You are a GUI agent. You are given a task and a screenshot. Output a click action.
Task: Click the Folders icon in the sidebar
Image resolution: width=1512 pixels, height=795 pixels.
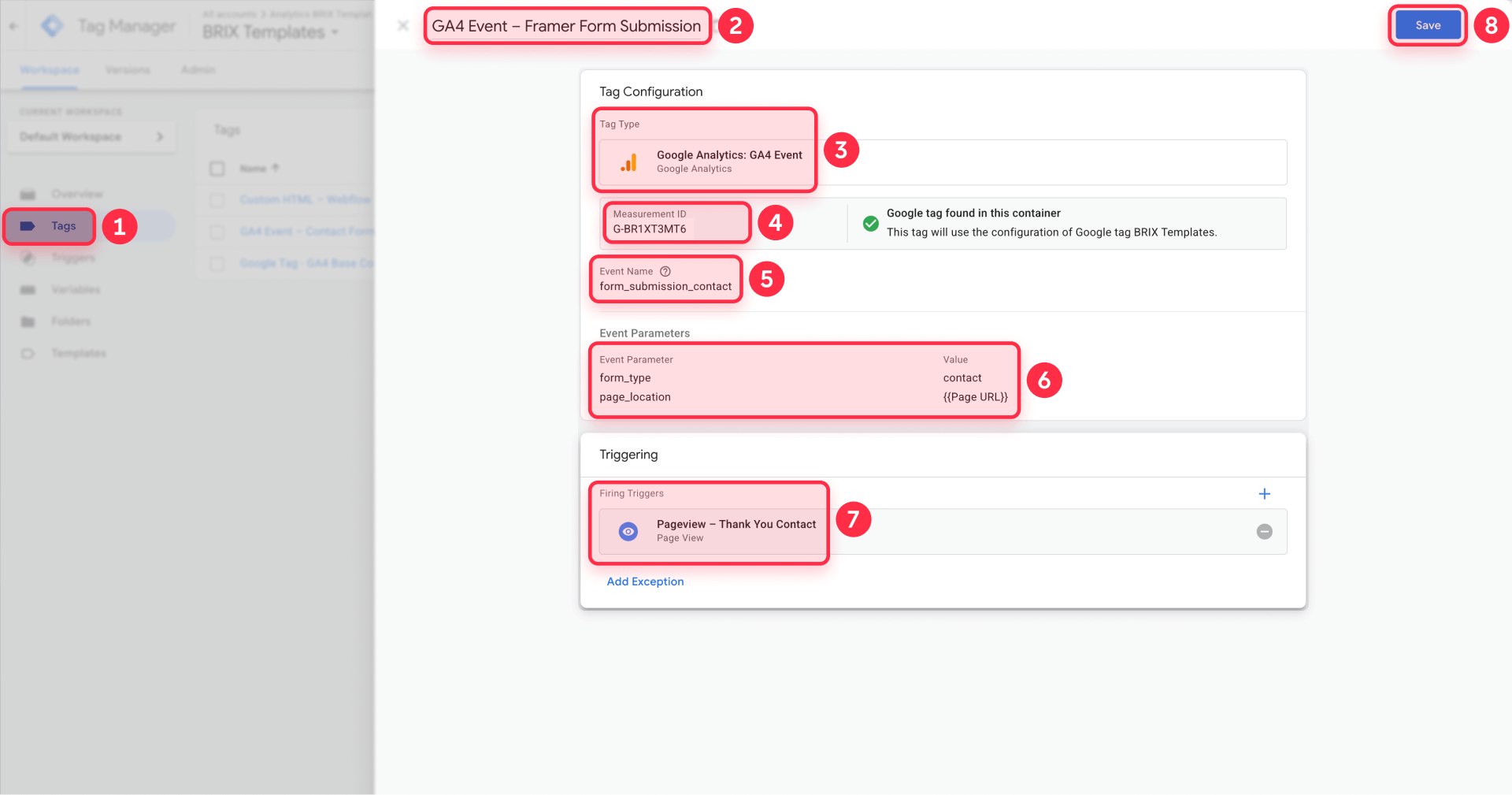coord(28,321)
